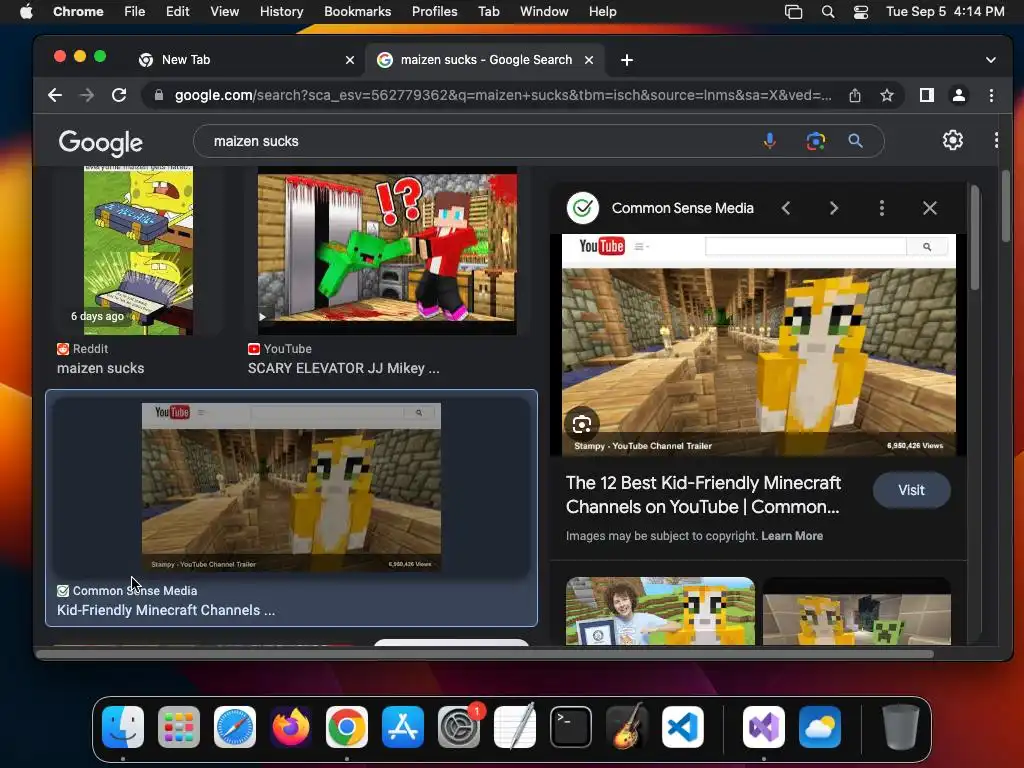
Task: Open Finder from the dock
Action: (x=123, y=727)
